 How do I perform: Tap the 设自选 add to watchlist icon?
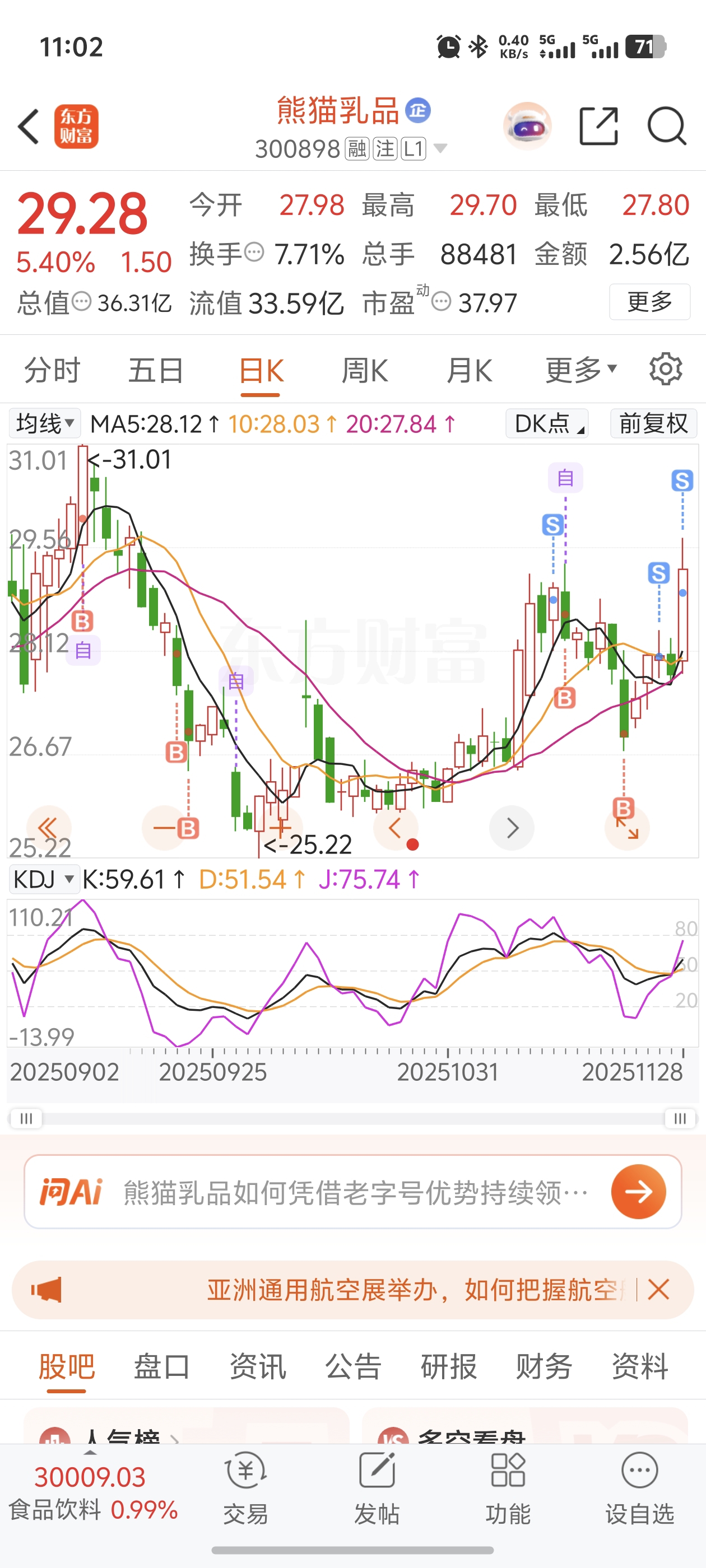pyautogui.click(x=640, y=1488)
